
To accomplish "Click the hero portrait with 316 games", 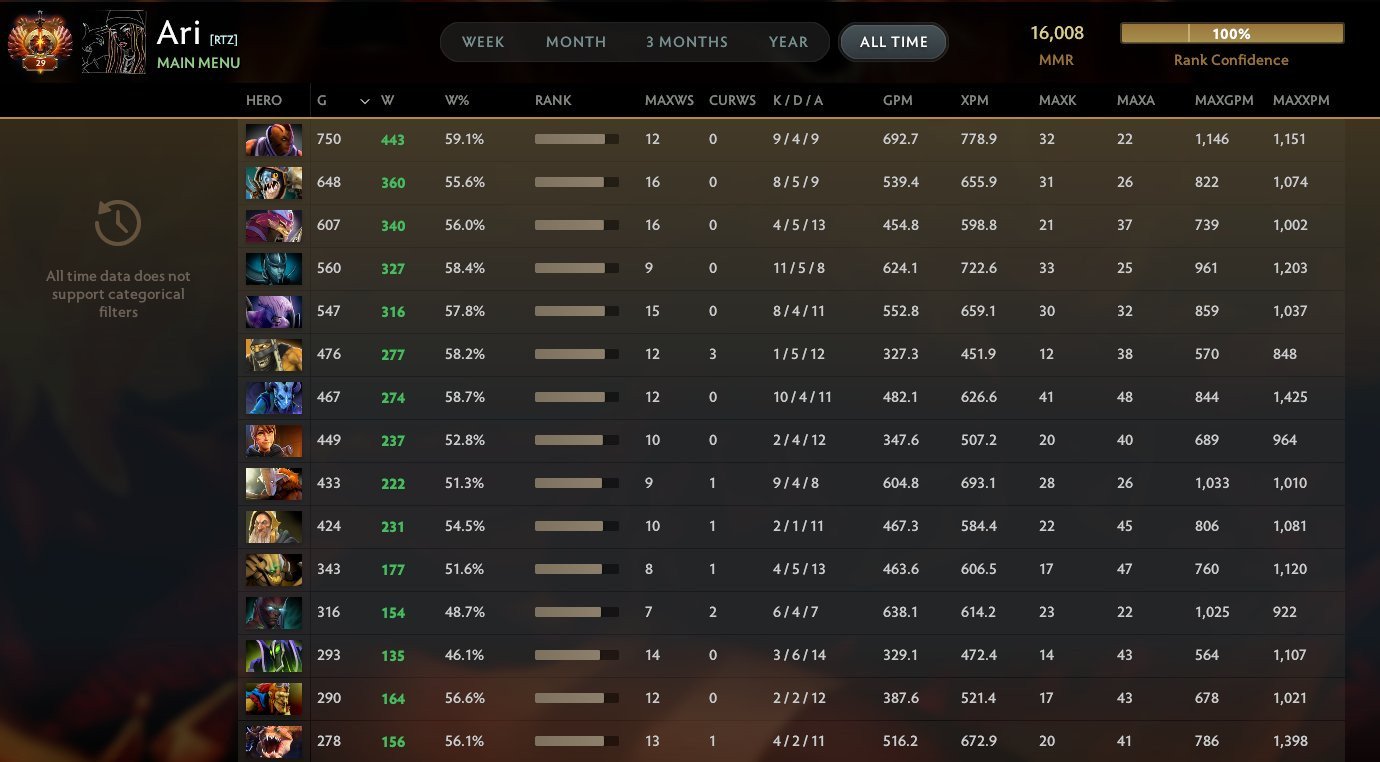I will click(x=274, y=613).
